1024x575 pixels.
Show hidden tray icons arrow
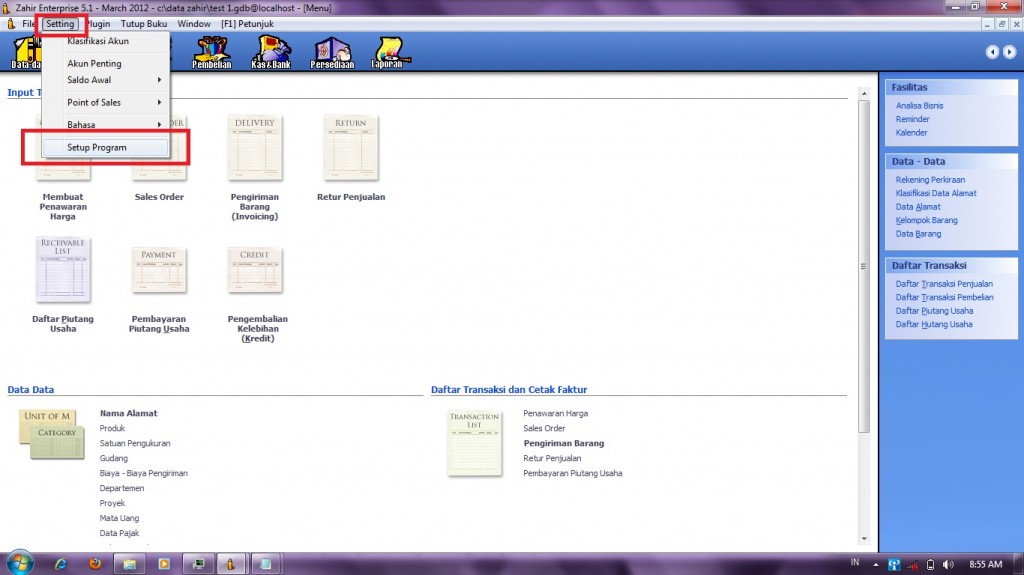click(x=875, y=565)
